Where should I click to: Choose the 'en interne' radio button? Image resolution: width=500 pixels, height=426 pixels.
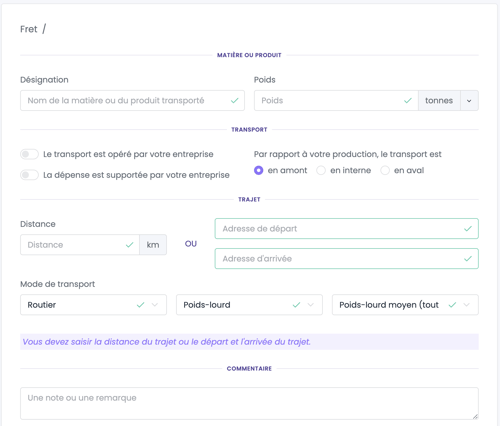point(321,170)
